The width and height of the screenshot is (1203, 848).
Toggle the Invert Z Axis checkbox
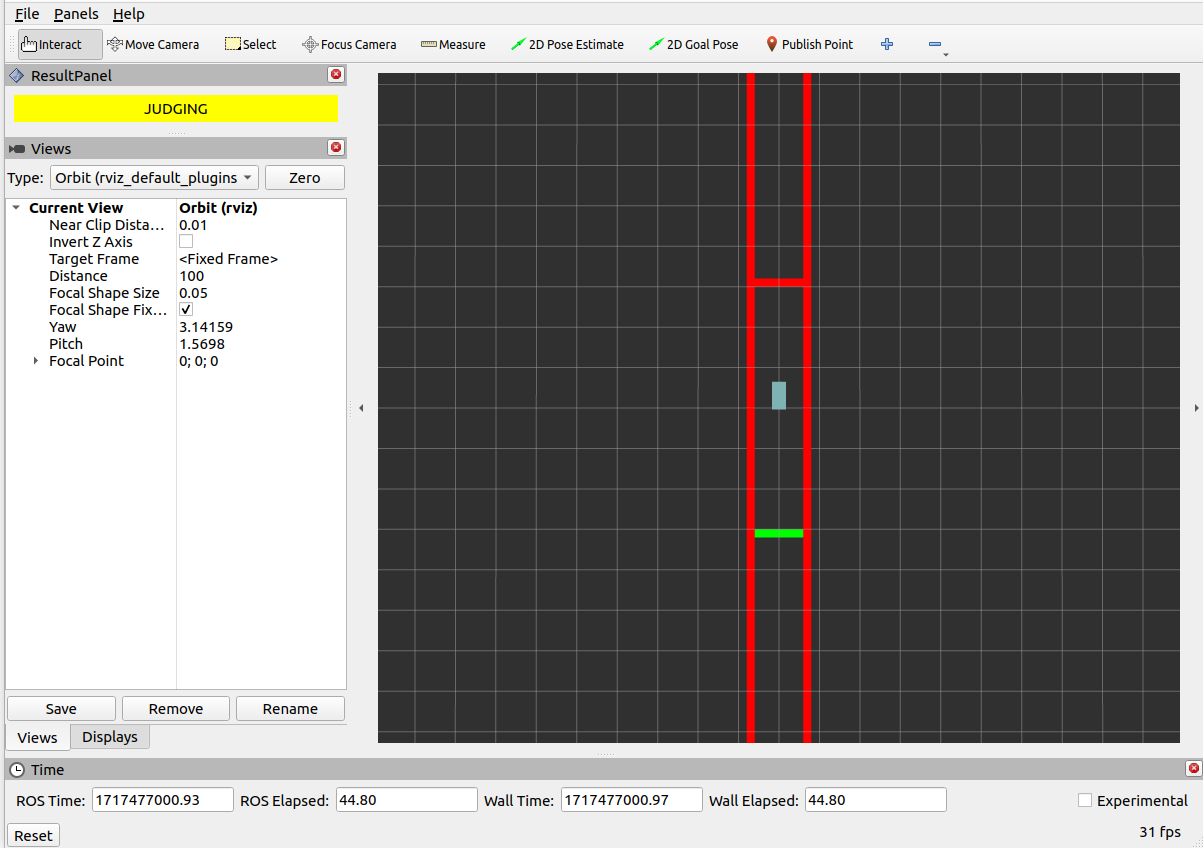coord(186,242)
